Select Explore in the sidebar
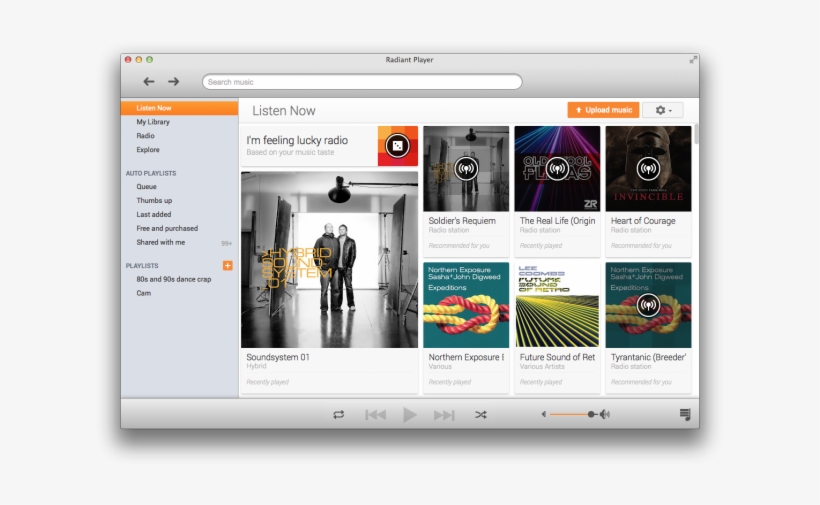The image size is (820, 505). pos(148,150)
